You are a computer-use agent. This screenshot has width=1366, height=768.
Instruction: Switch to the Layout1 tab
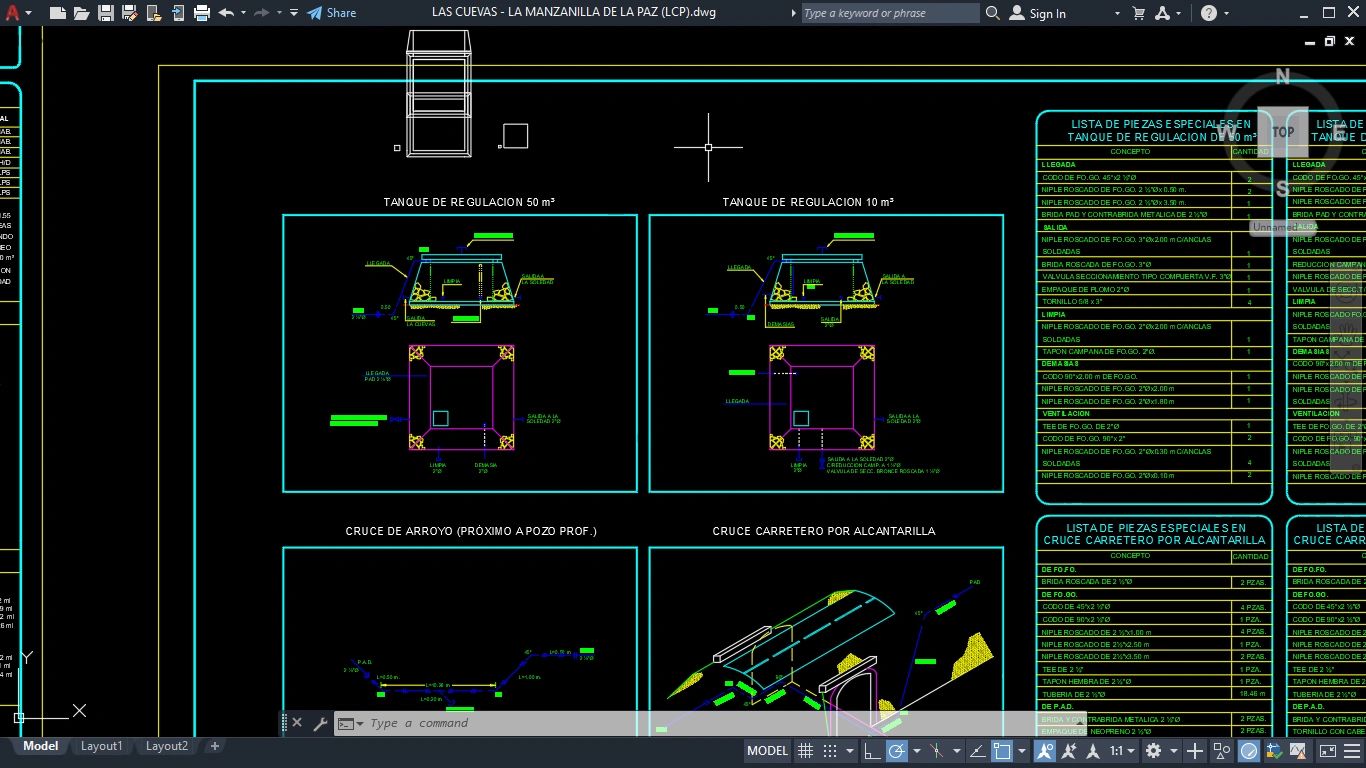pyautogui.click(x=101, y=746)
